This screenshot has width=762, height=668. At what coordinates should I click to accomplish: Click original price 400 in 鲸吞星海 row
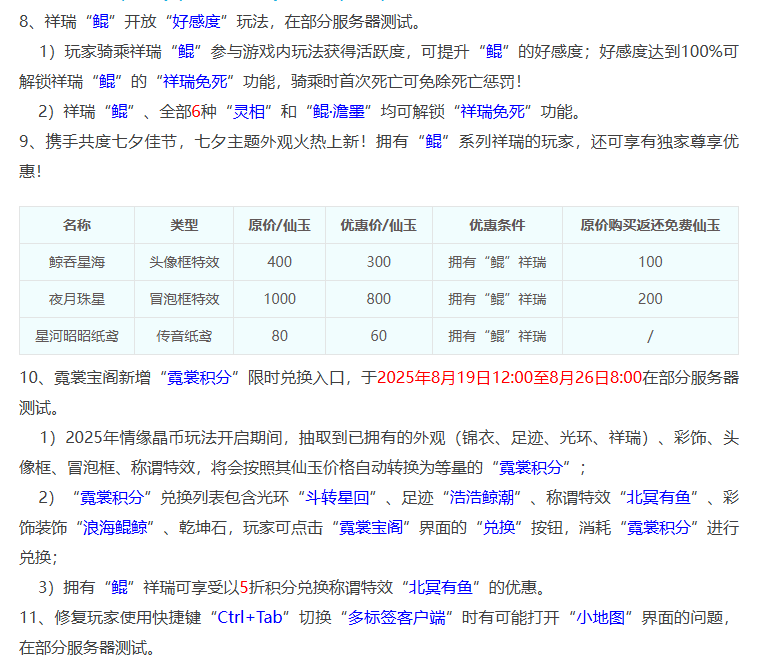[279, 262]
